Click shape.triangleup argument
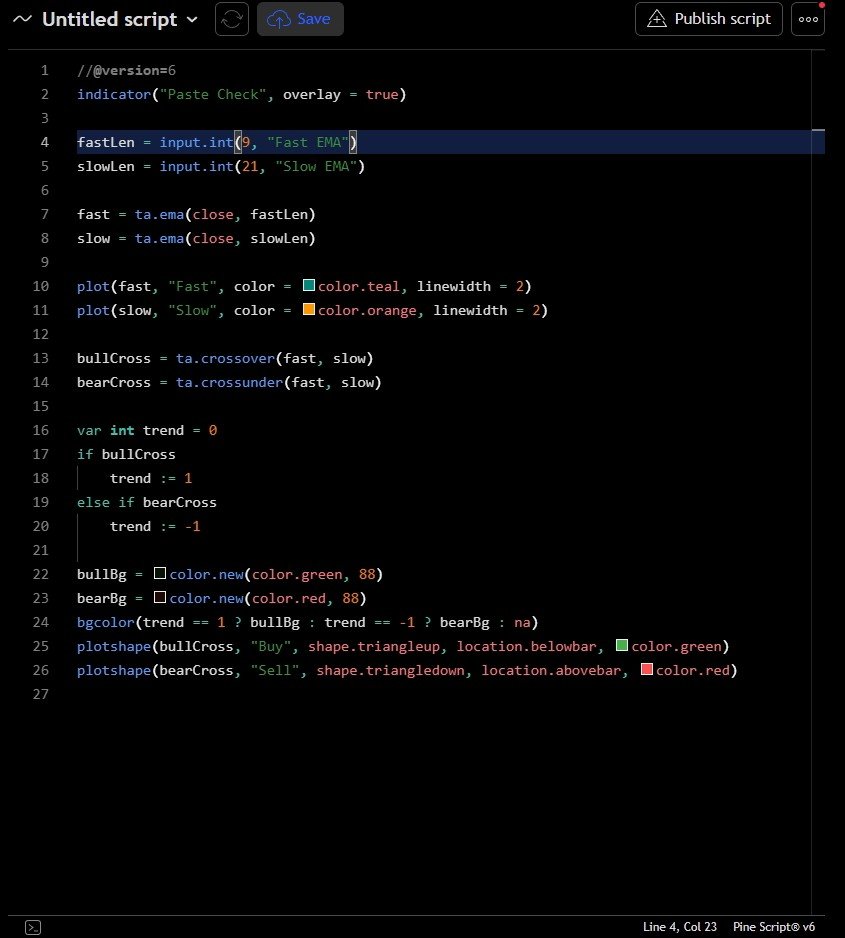The width and height of the screenshot is (845, 938). point(374,646)
